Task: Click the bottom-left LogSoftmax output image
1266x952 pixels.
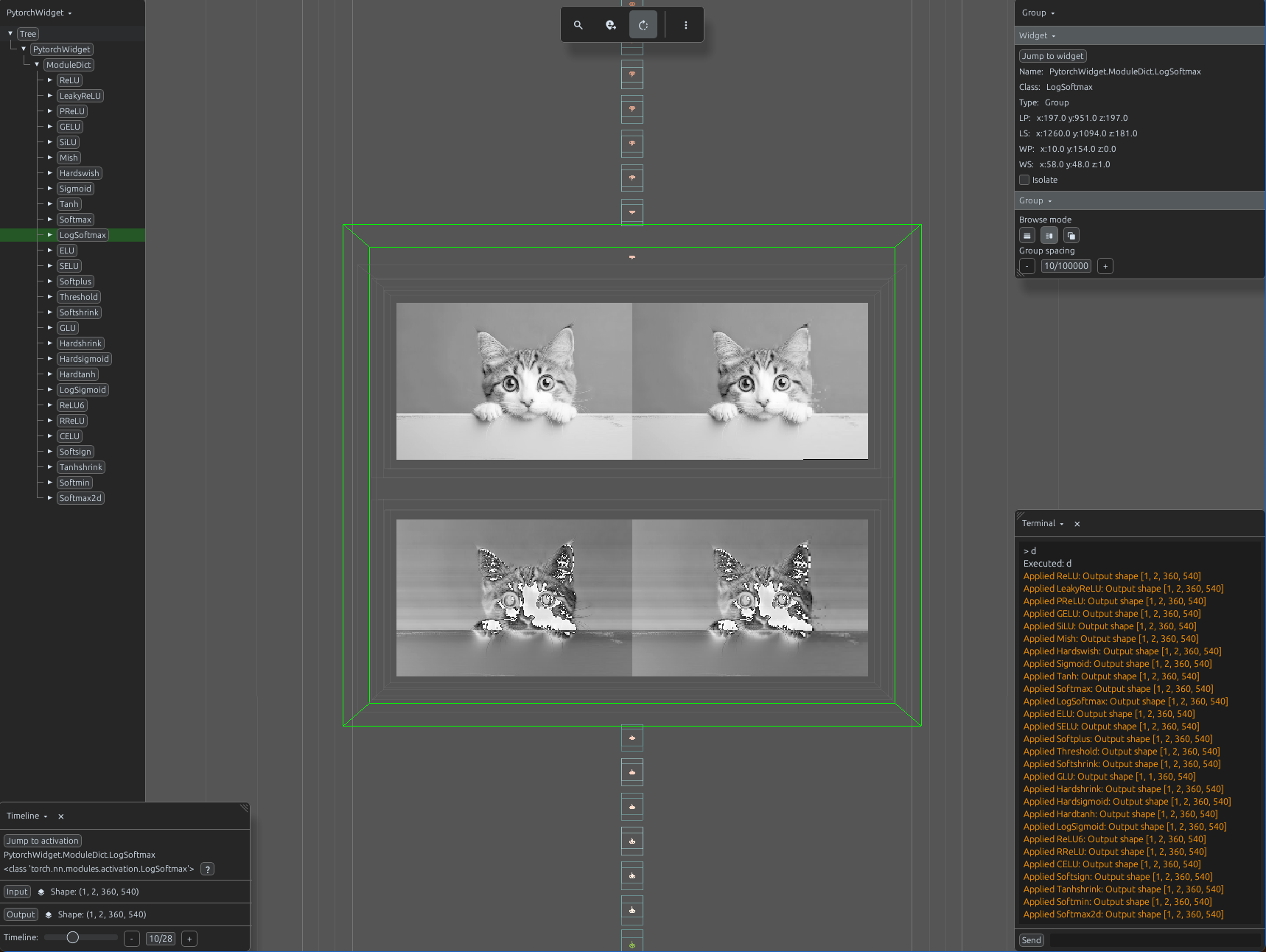Action: pos(514,598)
